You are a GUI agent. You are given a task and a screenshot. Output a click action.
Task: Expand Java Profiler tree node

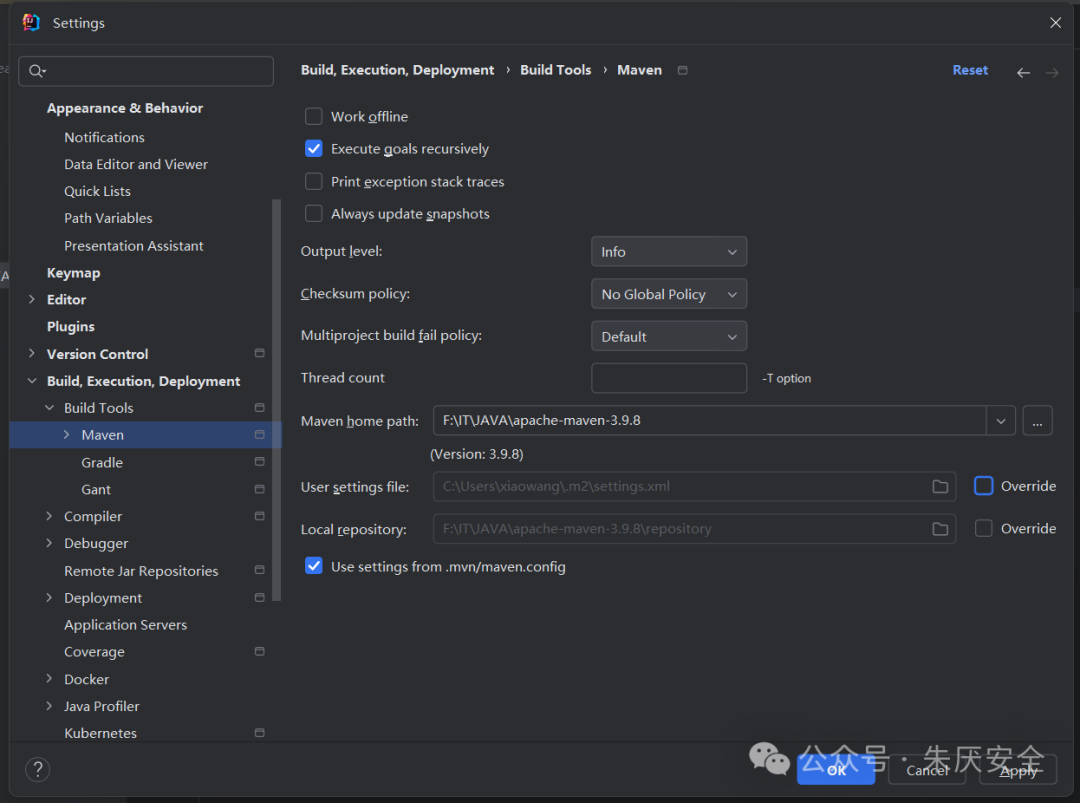[49, 706]
